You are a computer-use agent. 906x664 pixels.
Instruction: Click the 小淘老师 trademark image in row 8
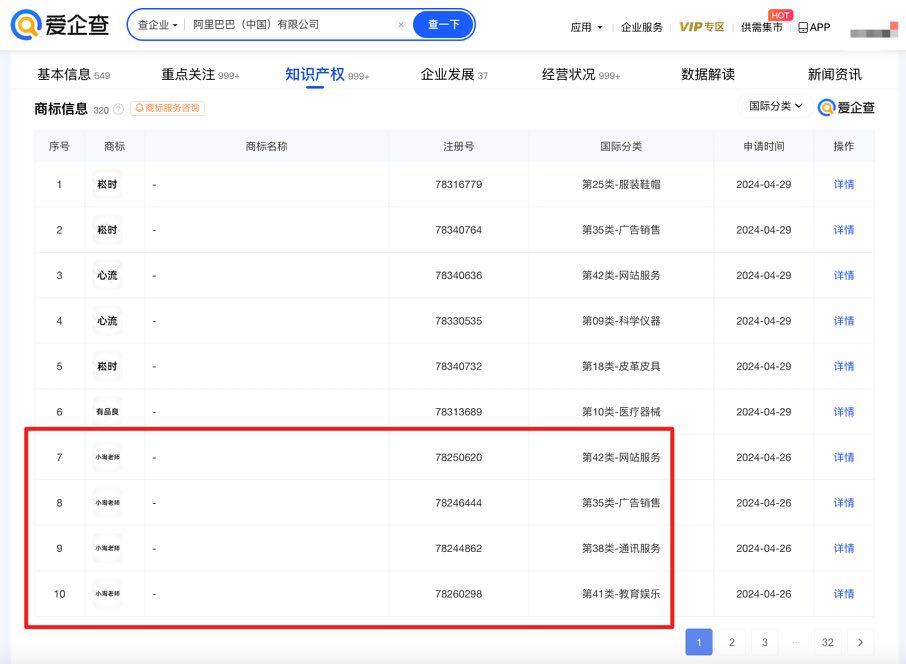tap(107, 503)
